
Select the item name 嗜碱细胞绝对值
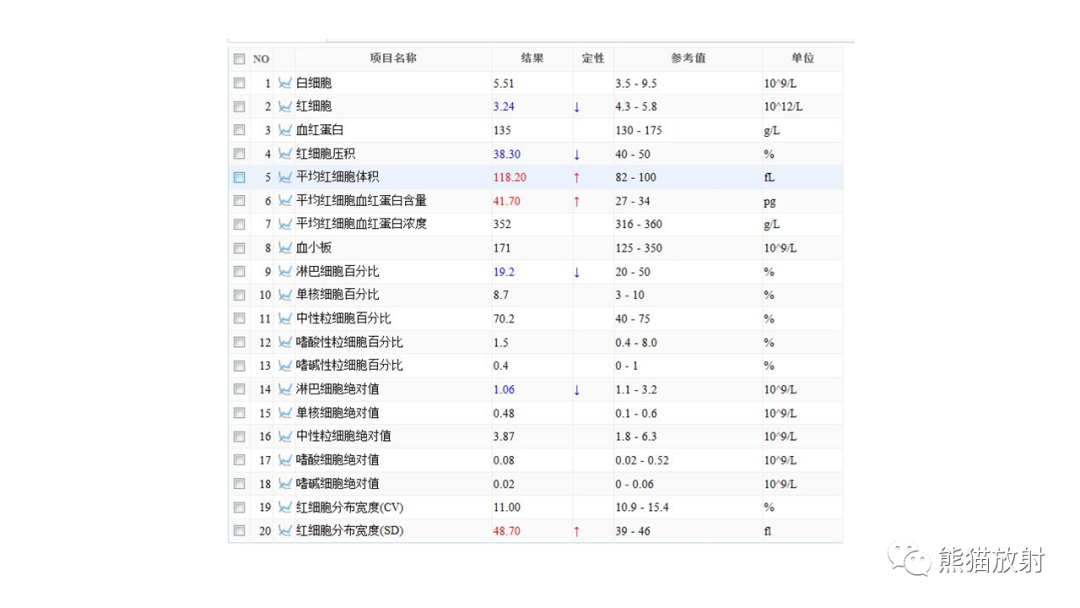coord(338,483)
